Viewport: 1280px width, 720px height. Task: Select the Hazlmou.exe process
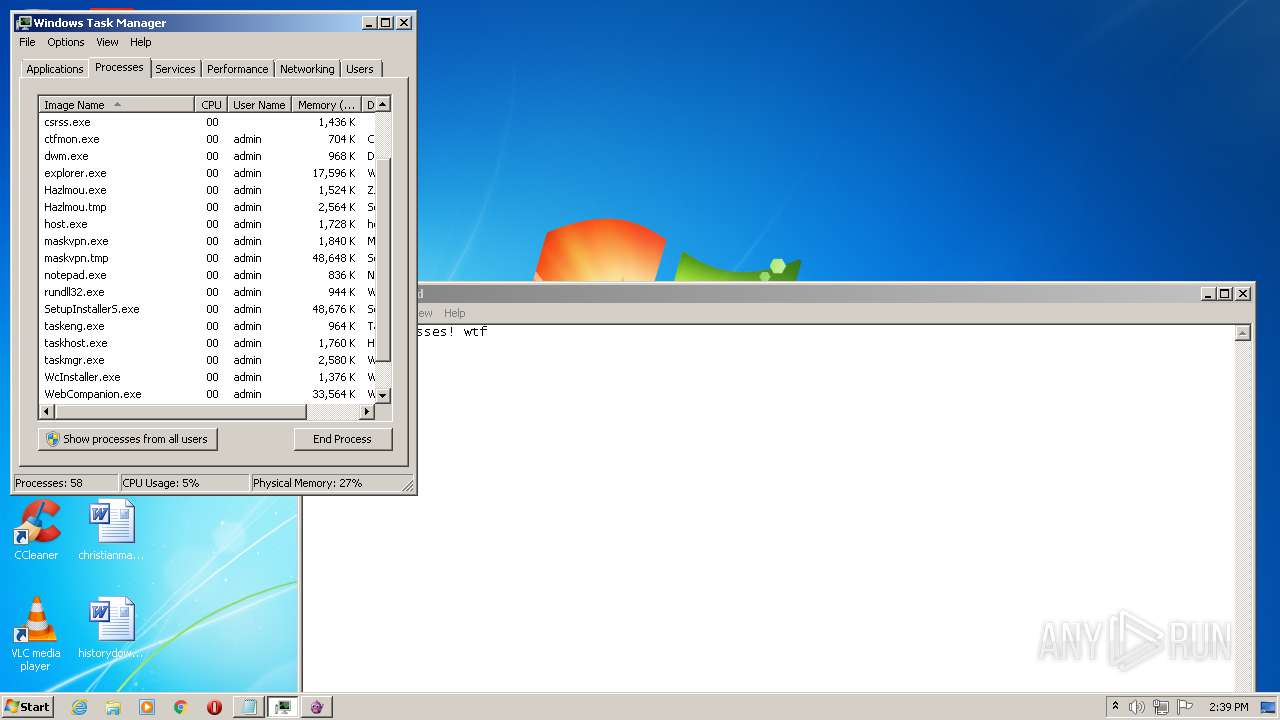[207, 190]
